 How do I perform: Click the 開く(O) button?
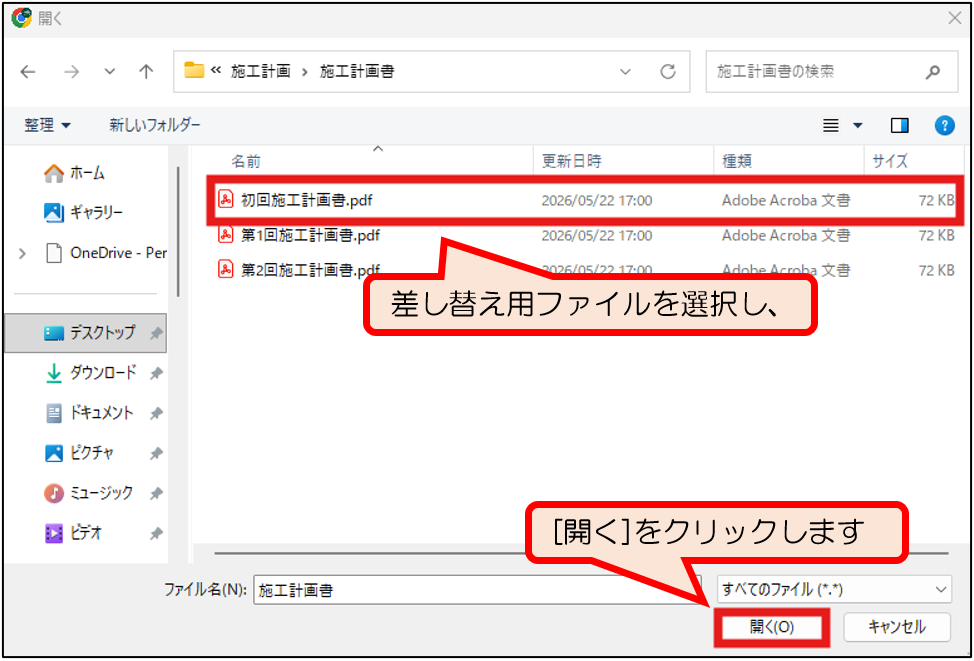click(771, 627)
